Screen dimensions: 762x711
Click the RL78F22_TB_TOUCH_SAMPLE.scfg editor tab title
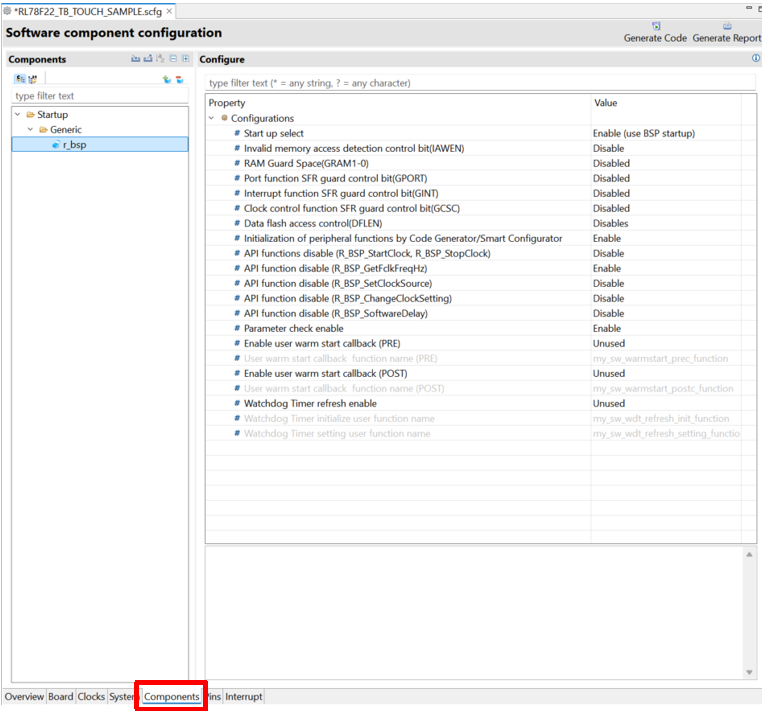click(x=88, y=11)
